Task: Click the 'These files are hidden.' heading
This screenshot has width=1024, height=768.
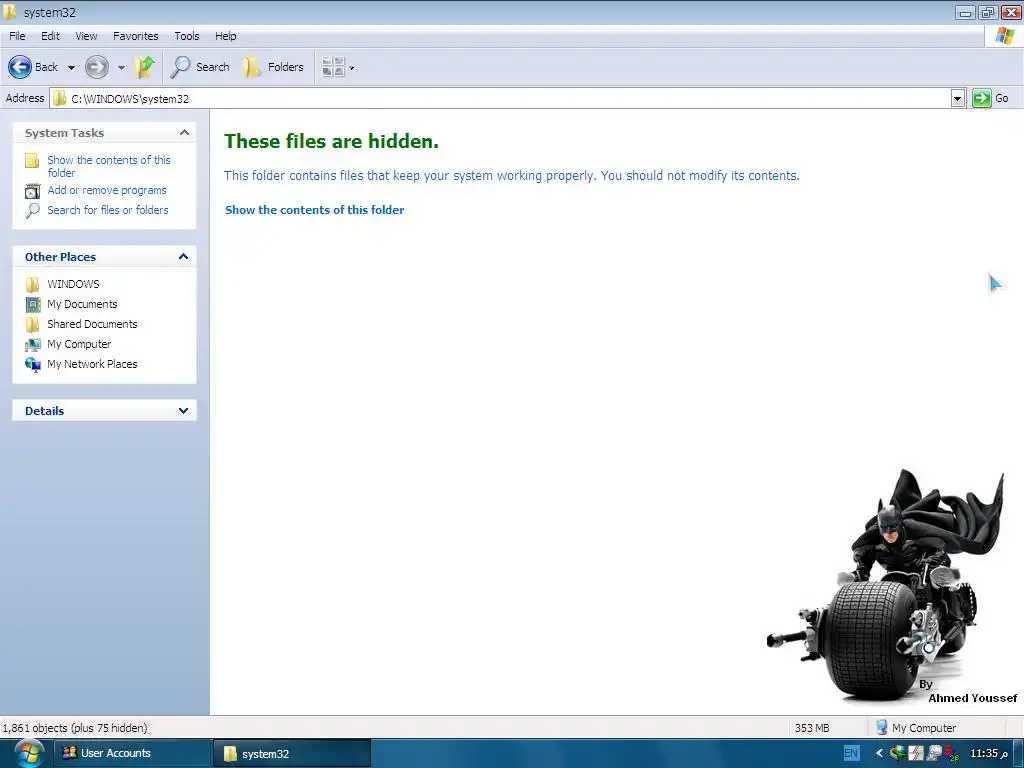Action: (331, 141)
